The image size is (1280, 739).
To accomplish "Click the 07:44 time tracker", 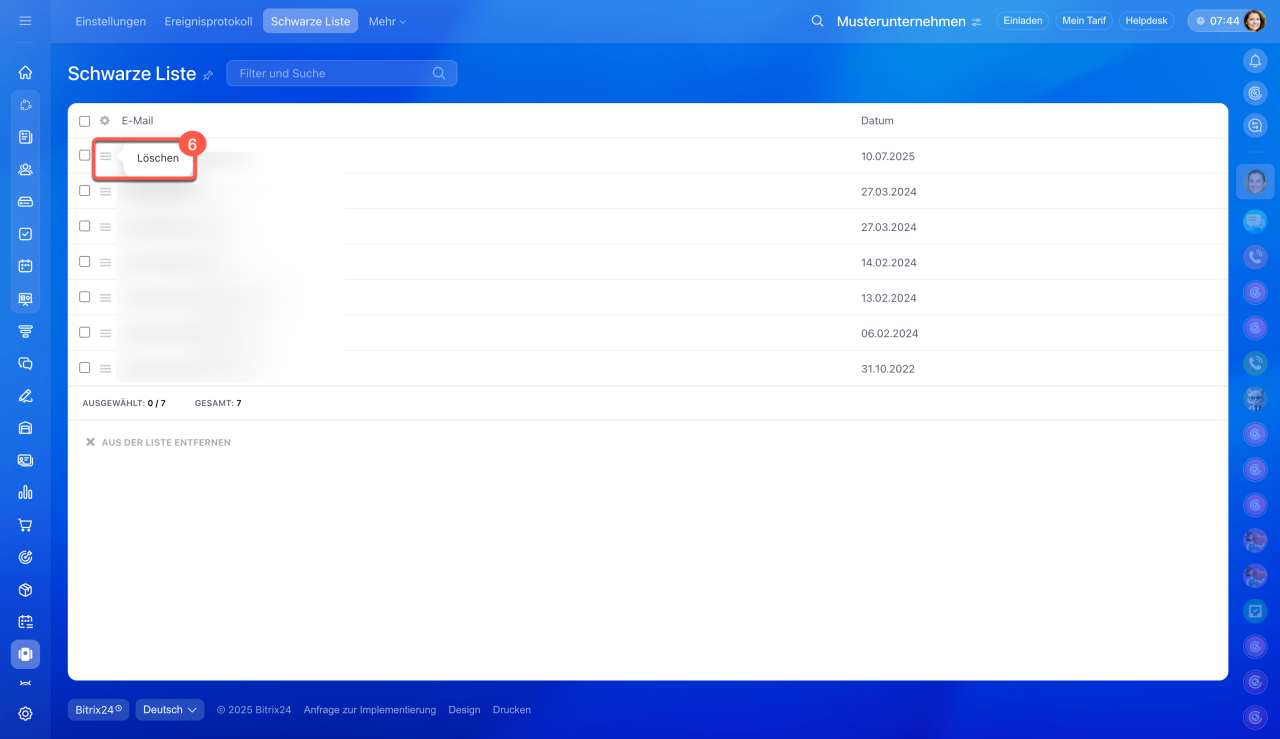I will point(1217,21).
